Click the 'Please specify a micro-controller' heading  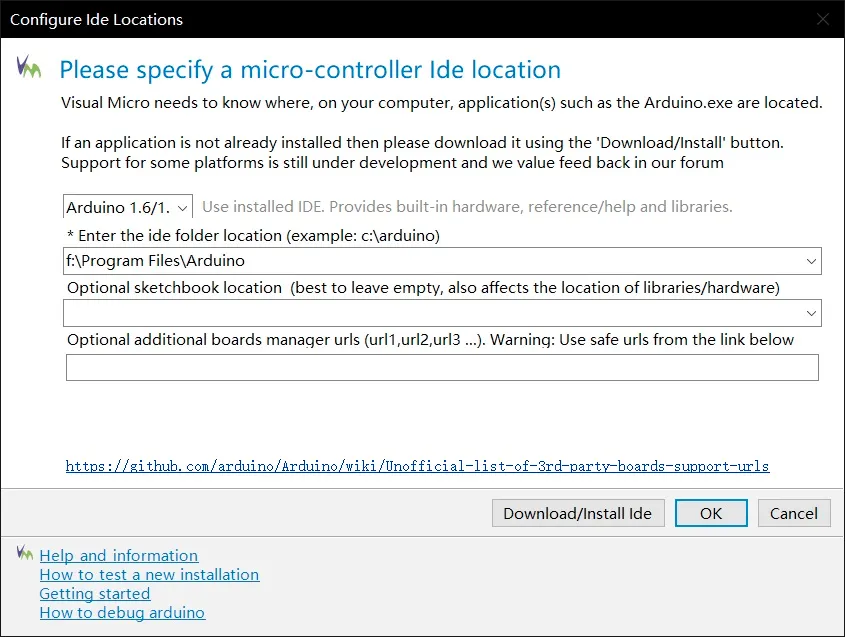tap(310, 70)
